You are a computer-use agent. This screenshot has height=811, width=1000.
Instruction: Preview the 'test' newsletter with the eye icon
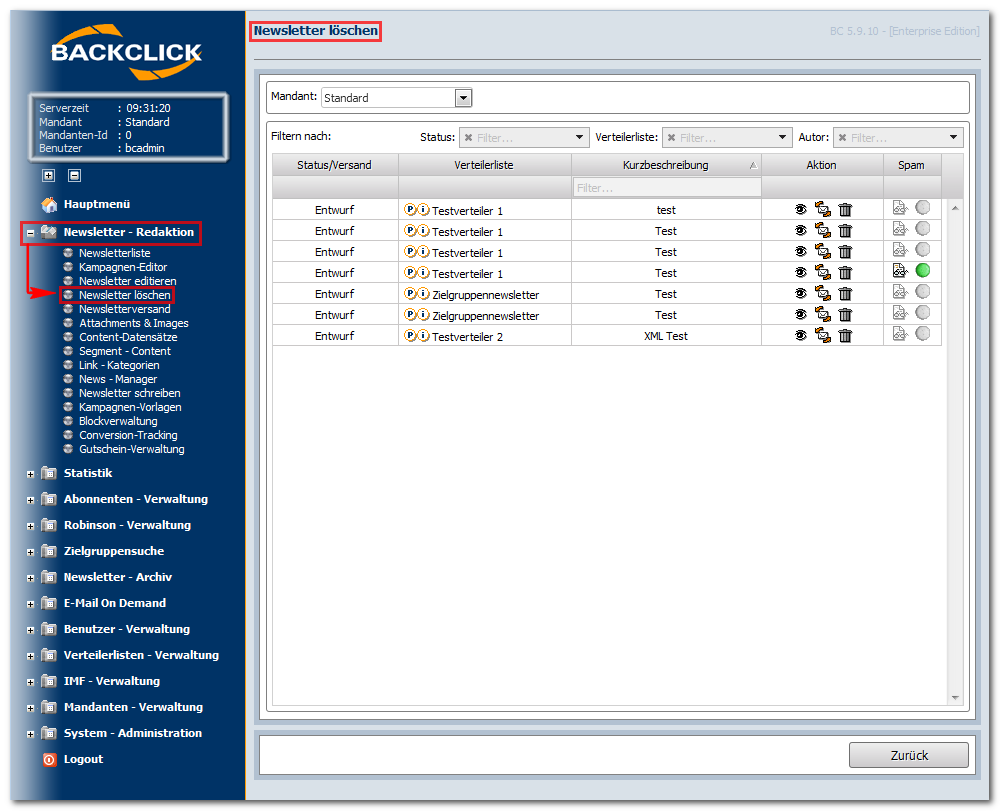point(801,209)
